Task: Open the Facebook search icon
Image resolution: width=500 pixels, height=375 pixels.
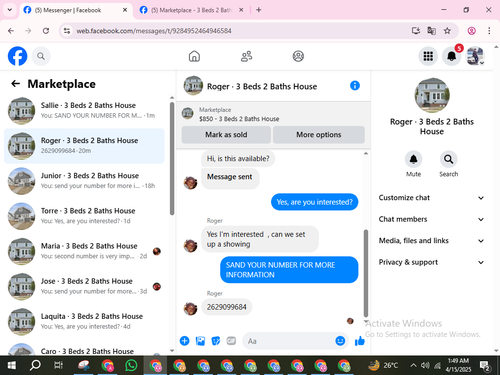Action: (41, 56)
